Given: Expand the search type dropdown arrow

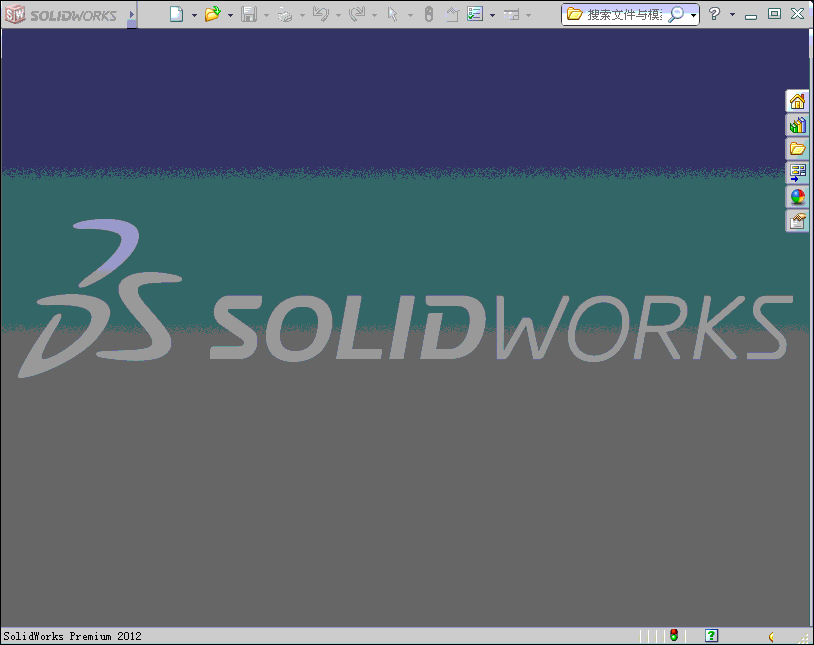Looking at the screenshot, I should pyautogui.click(x=693, y=16).
